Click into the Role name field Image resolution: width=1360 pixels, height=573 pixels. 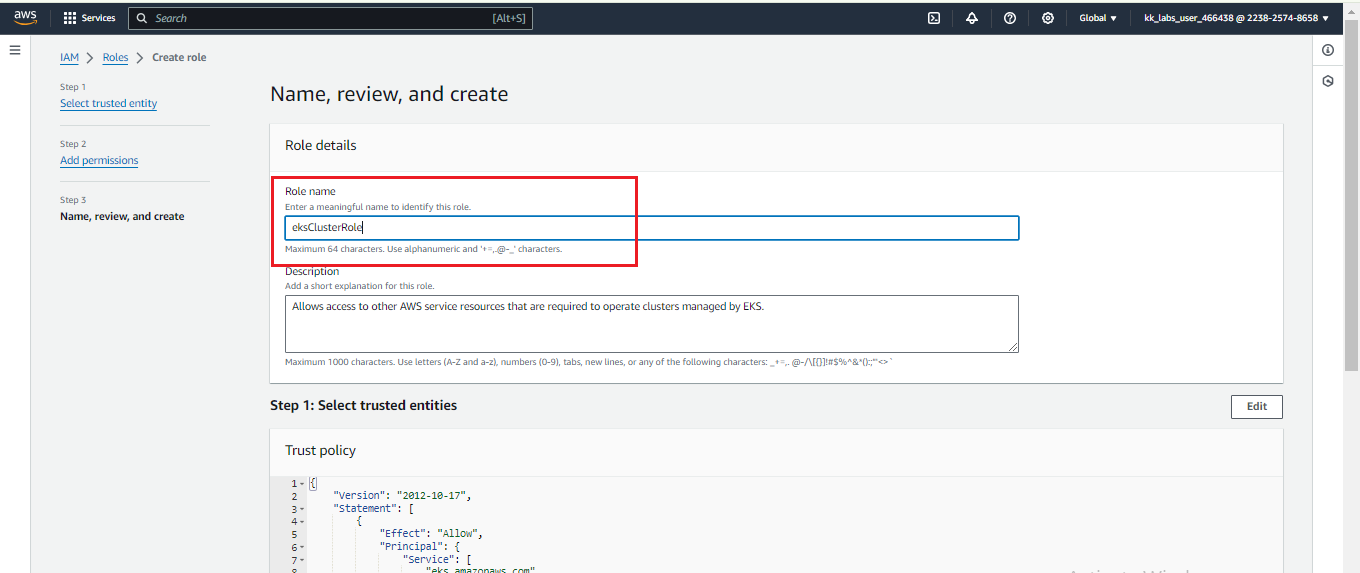[651, 228]
